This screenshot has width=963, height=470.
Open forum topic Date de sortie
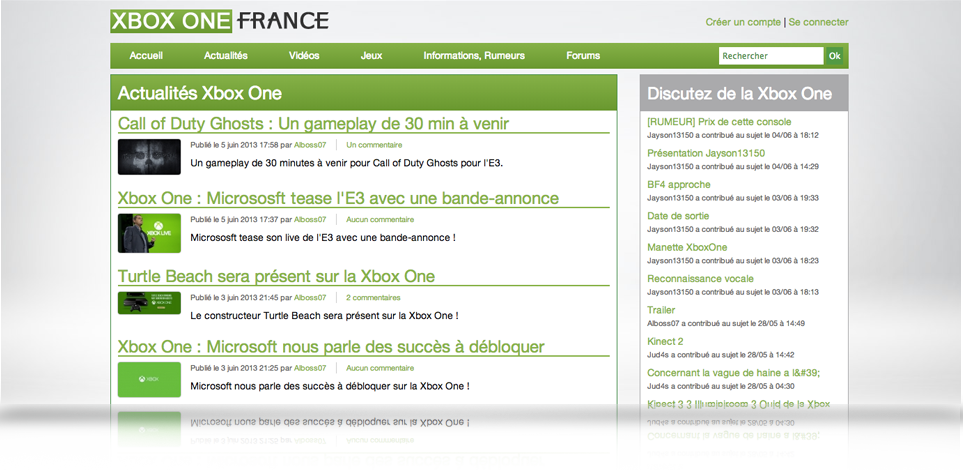(678, 216)
